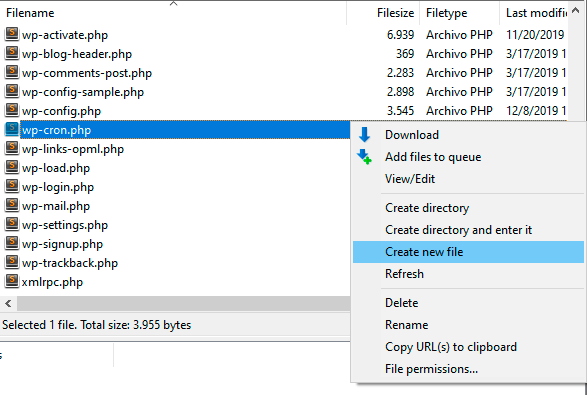Open File permissions... dialog
Image resolution: width=587 pixels, height=395 pixels.
468,369
